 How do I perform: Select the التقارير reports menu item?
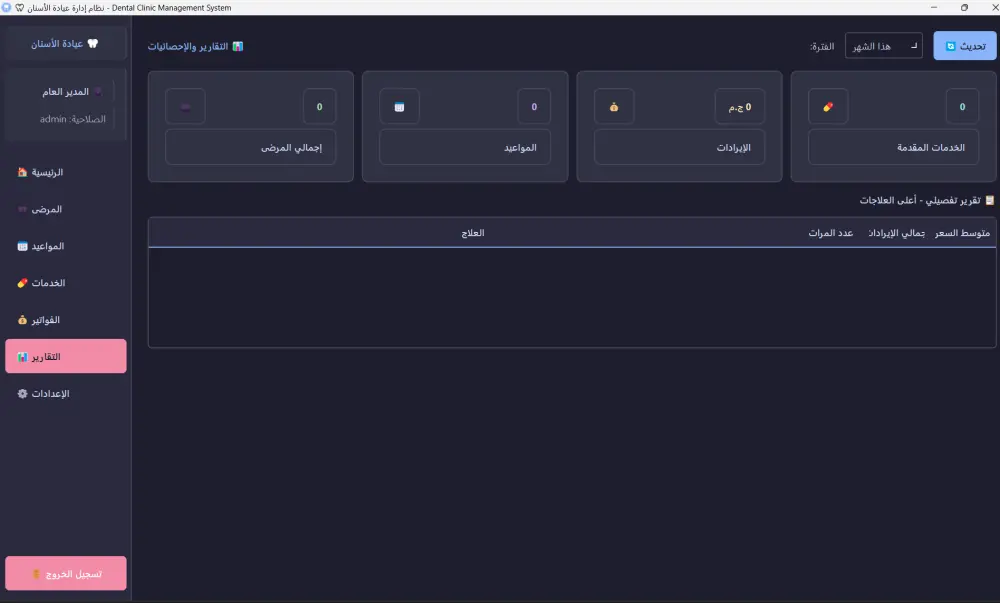click(66, 356)
